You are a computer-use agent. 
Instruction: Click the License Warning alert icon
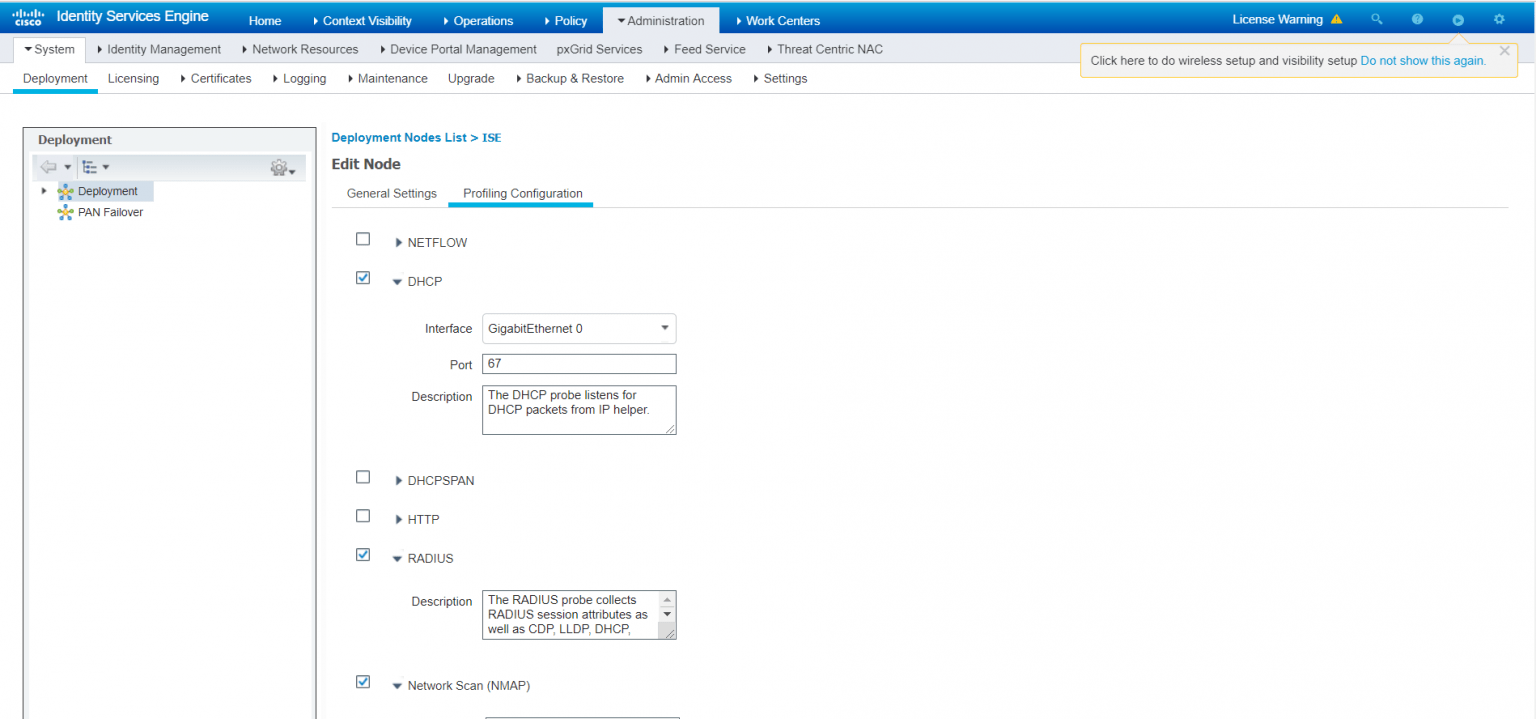pos(1337,18)
